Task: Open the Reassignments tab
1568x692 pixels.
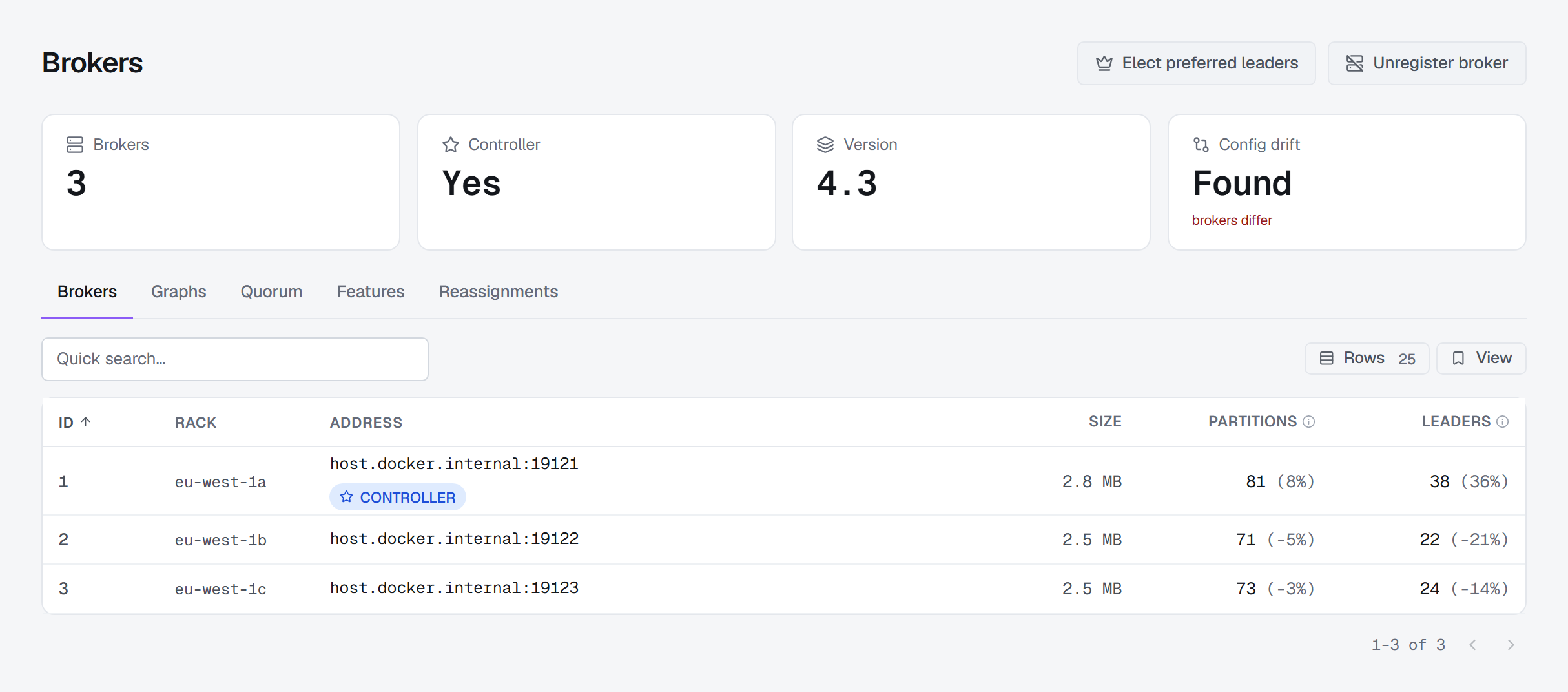Action: (499, 292)
